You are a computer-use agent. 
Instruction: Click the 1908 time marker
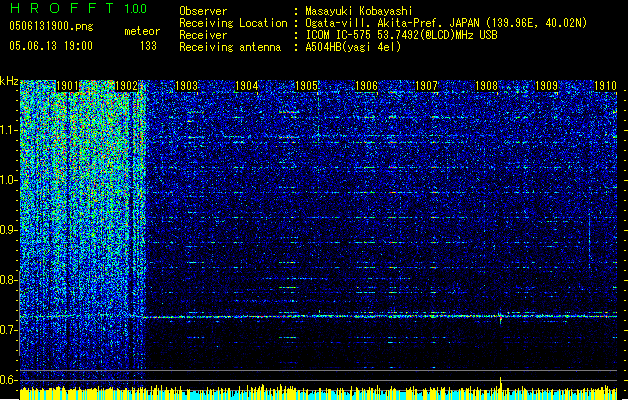[486, 86]
